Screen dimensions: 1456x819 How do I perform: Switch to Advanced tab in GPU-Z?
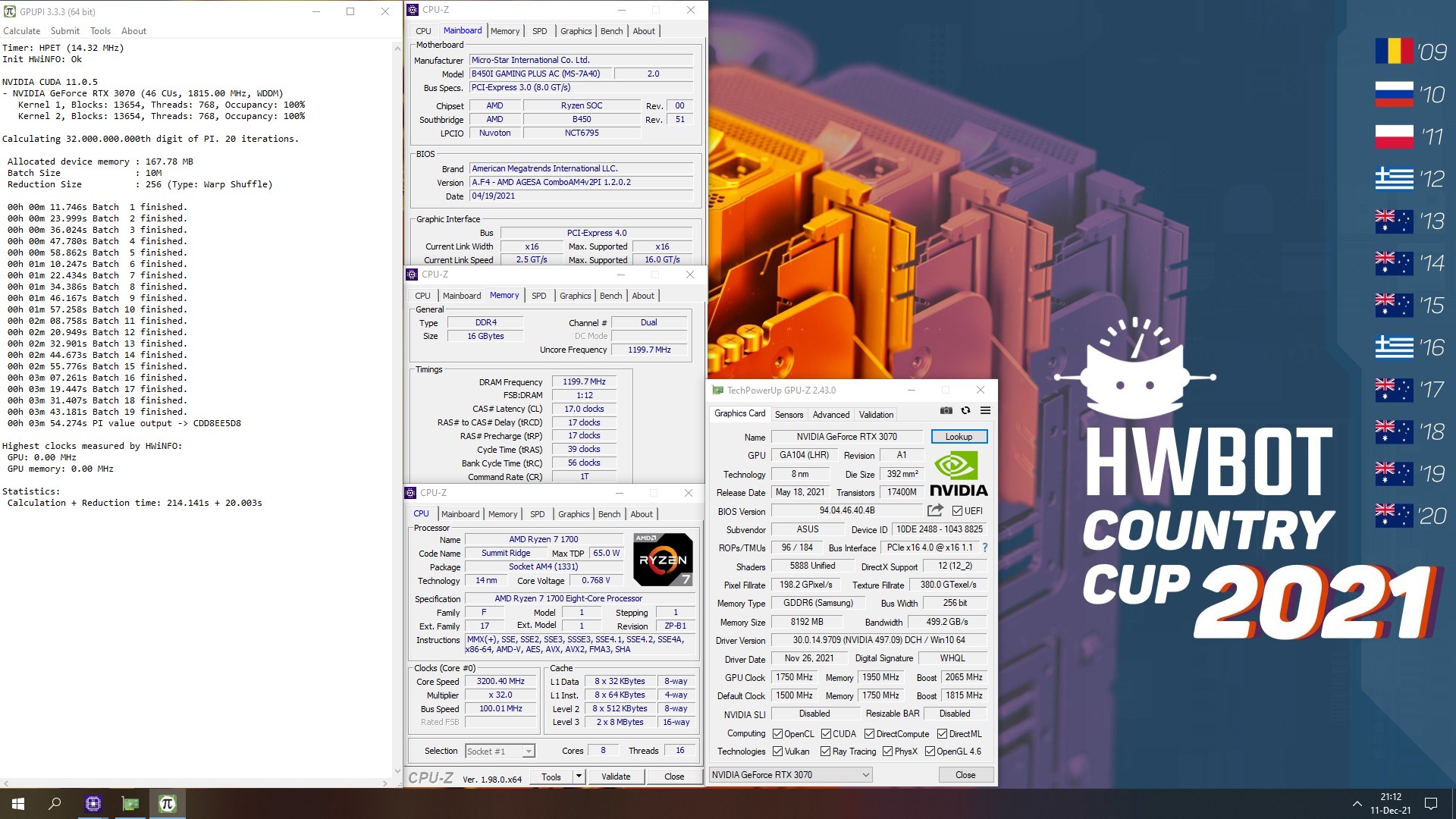pos(831,415)
